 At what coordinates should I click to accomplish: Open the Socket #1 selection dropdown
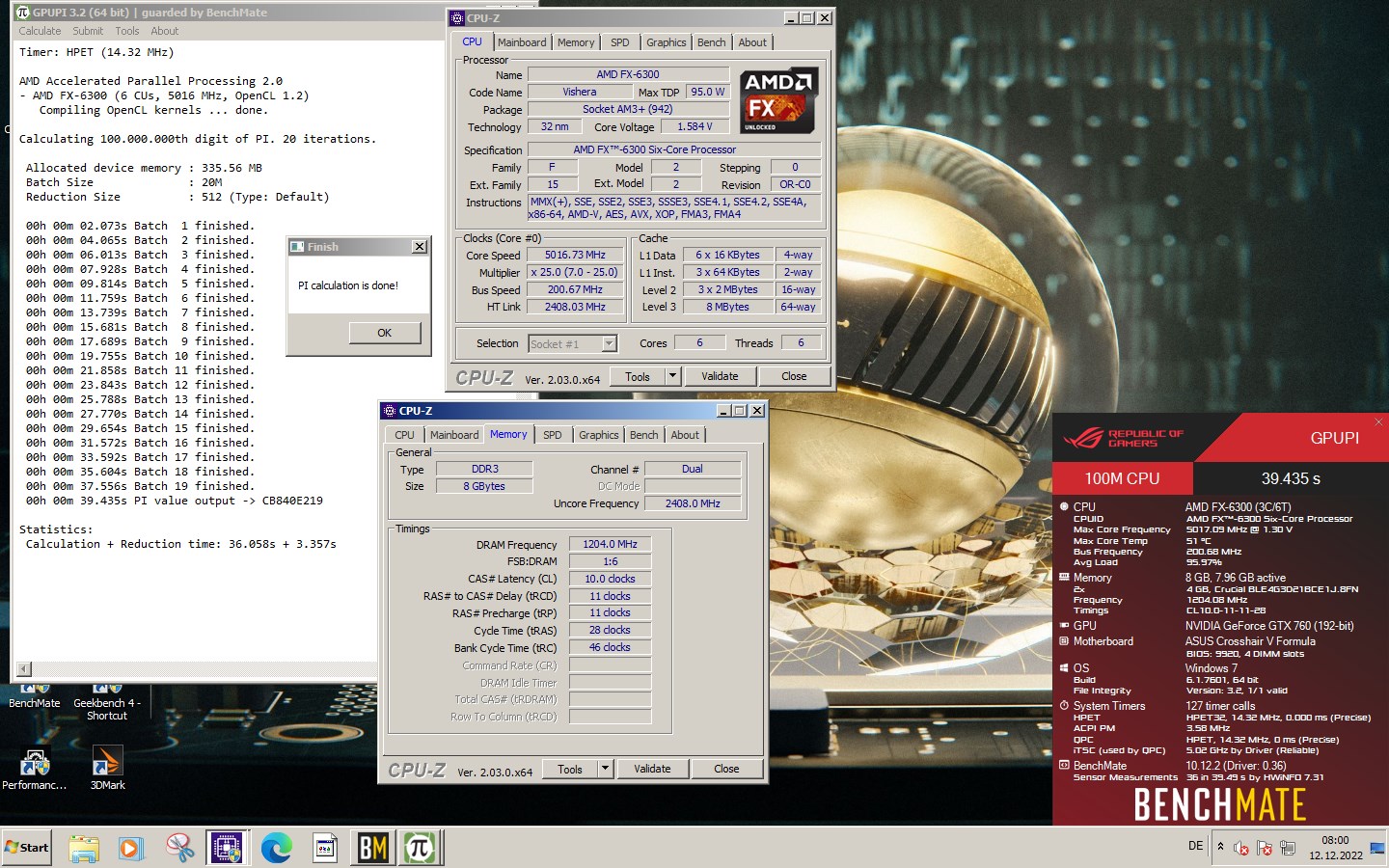572,343
